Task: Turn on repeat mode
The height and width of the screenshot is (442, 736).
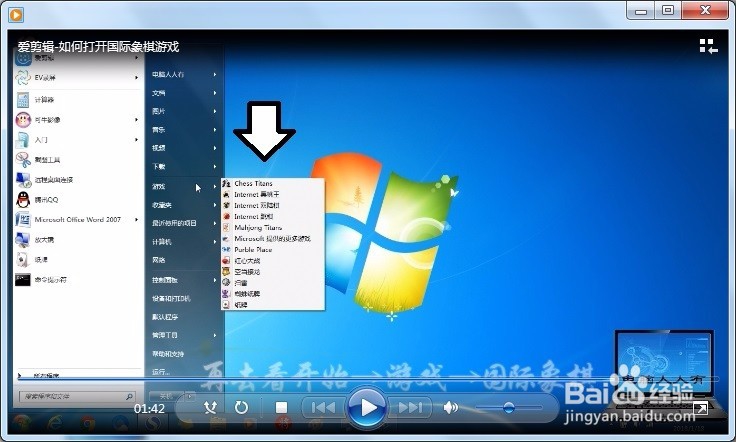Action: pos(241,407)
